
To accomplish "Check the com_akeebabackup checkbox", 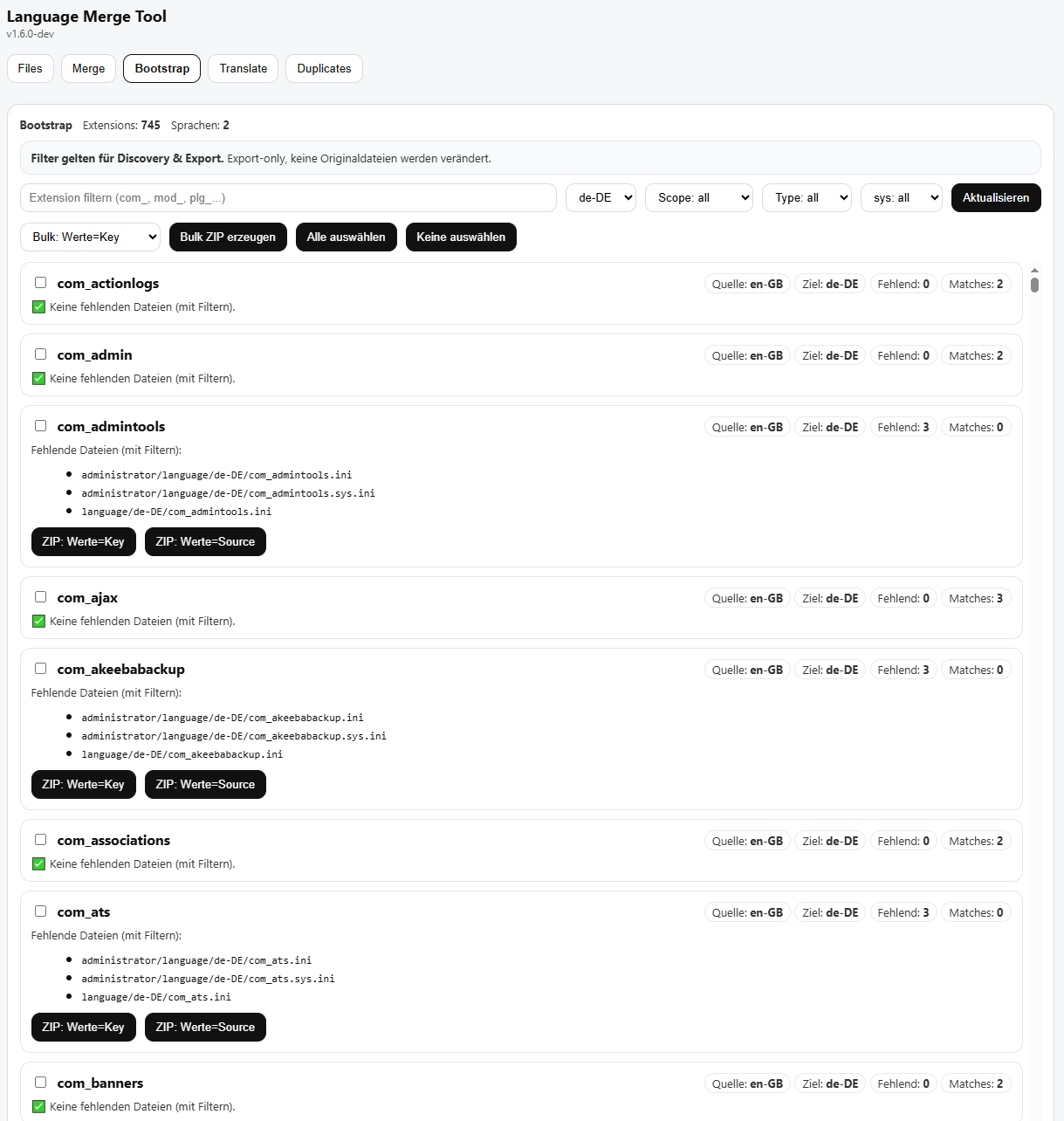I will [x=40, y=669].
